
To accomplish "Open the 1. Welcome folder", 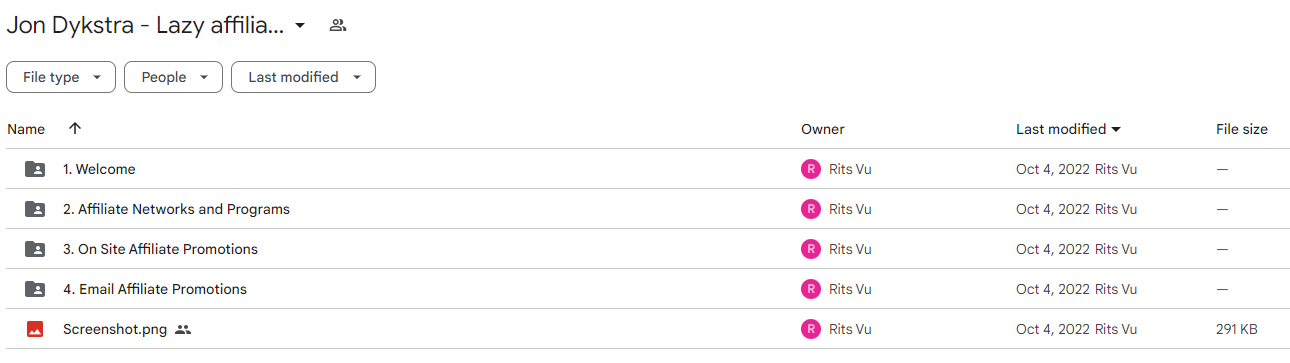I will (99, 169).
